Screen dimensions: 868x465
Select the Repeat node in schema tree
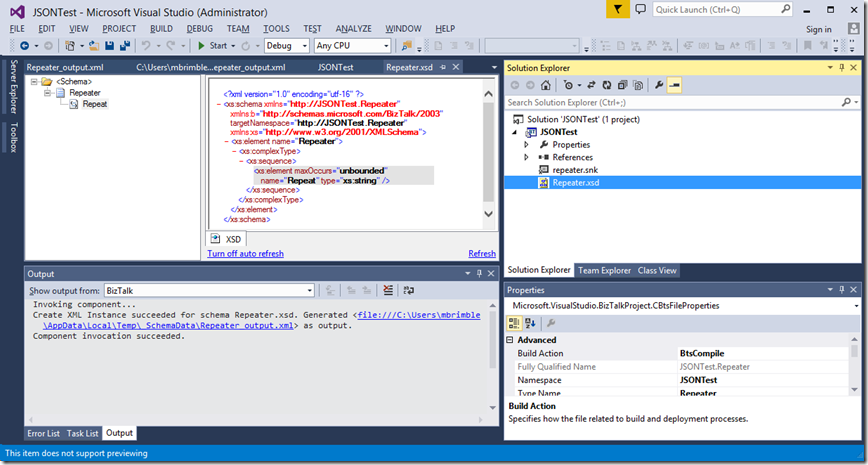95,104
